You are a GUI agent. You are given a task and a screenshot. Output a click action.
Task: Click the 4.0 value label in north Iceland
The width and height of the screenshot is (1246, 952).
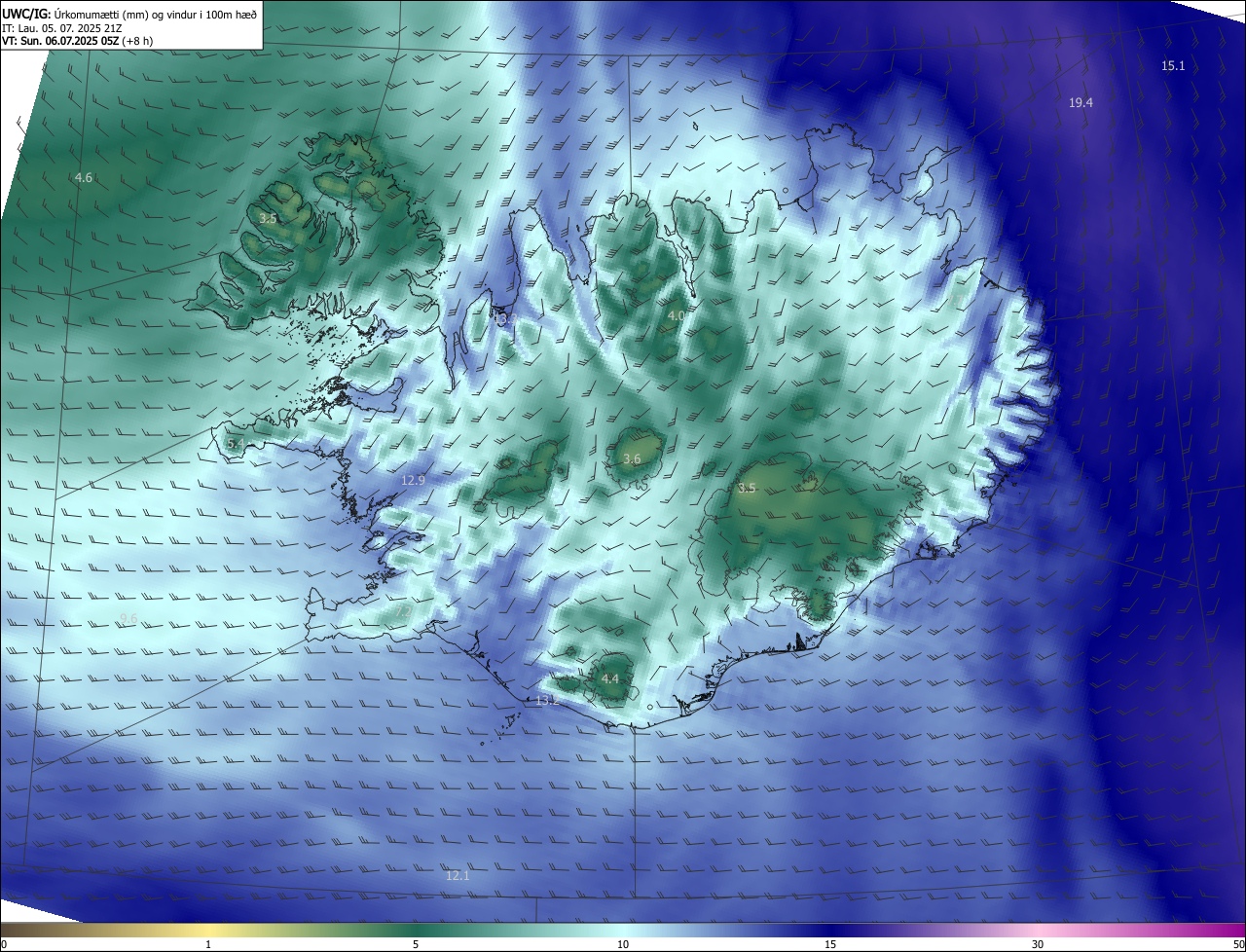(677, 315)
